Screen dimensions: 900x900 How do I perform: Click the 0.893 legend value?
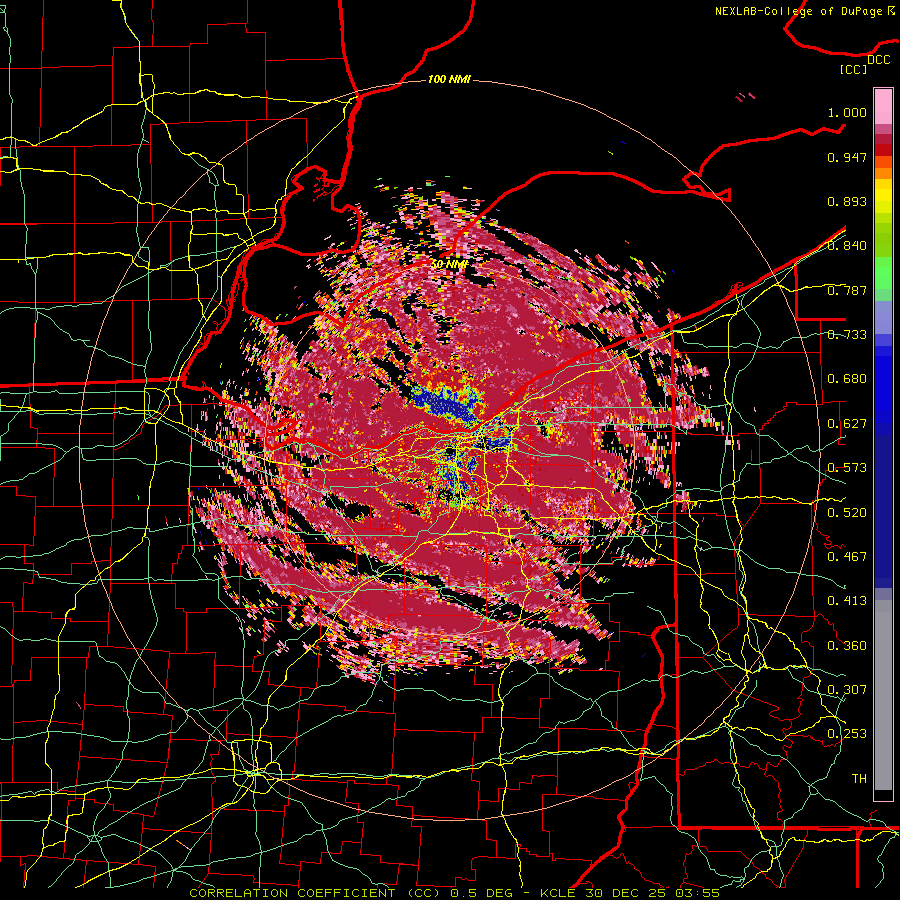tap(847, 201)
